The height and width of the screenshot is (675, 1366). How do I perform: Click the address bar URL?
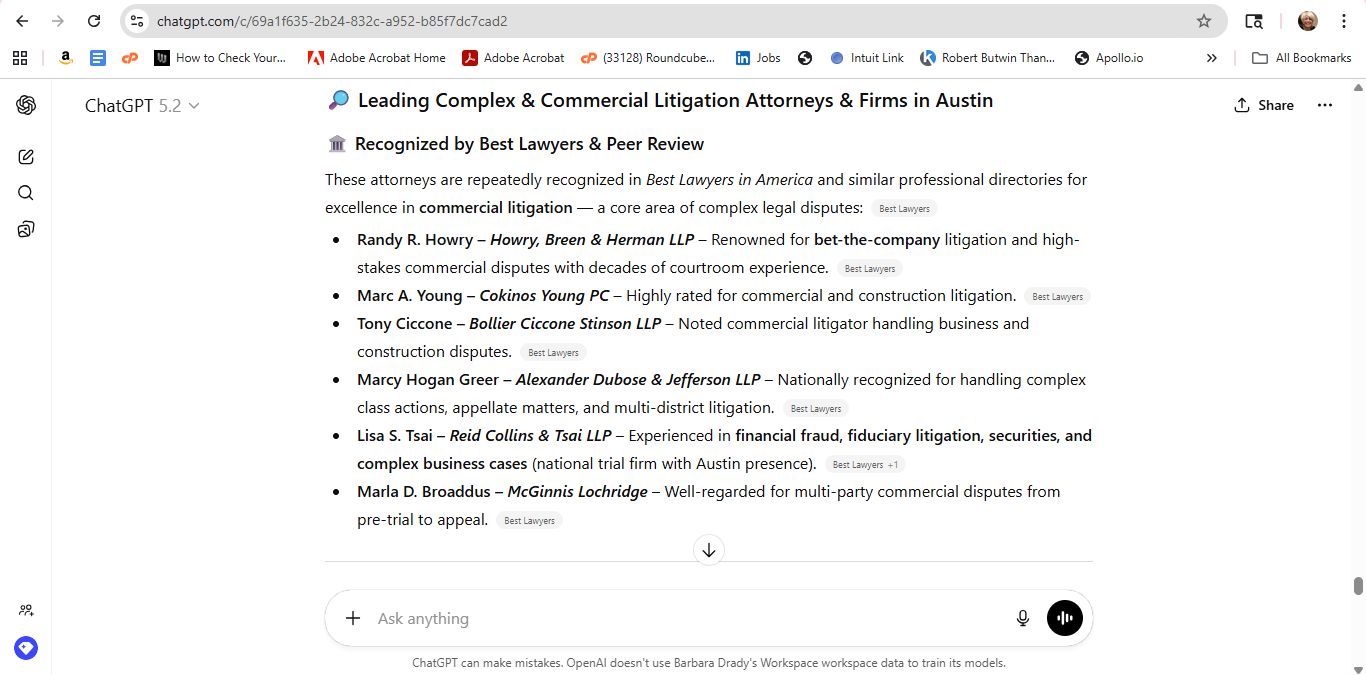click(x=332, y=21)
